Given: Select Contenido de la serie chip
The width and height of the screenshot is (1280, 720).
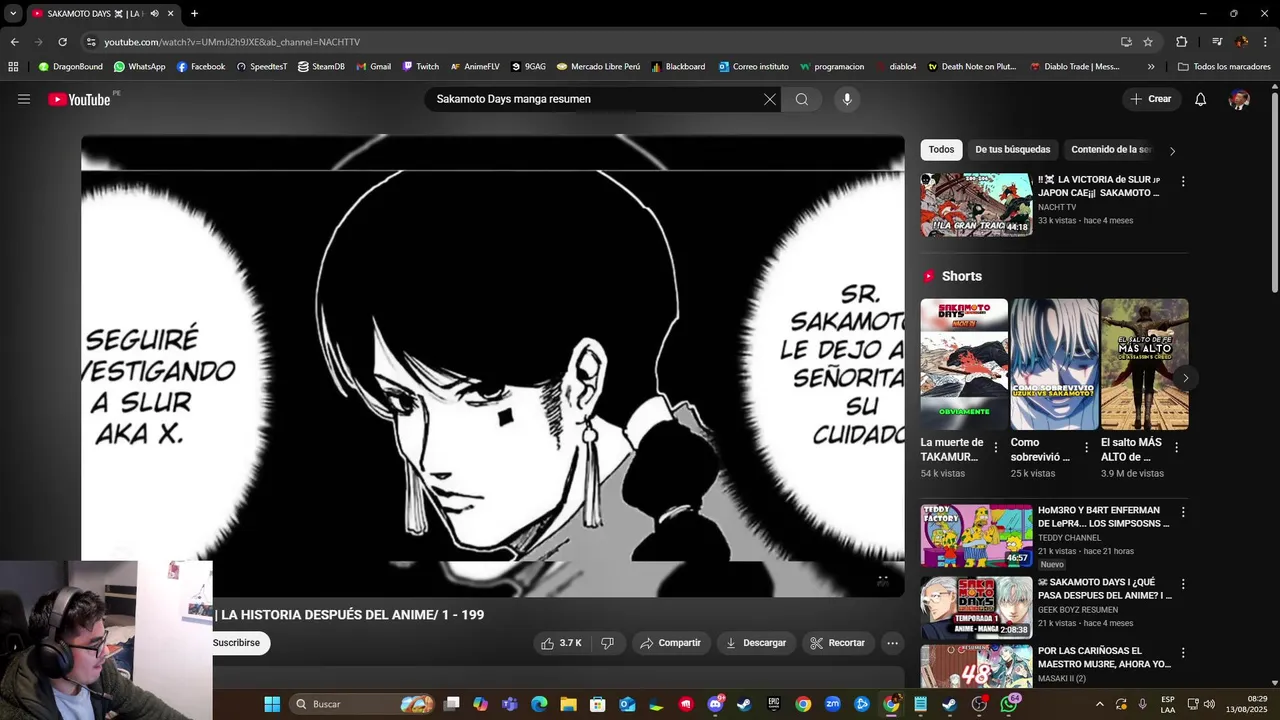Looking at the screenshot, I should [x=1111, y=150].
